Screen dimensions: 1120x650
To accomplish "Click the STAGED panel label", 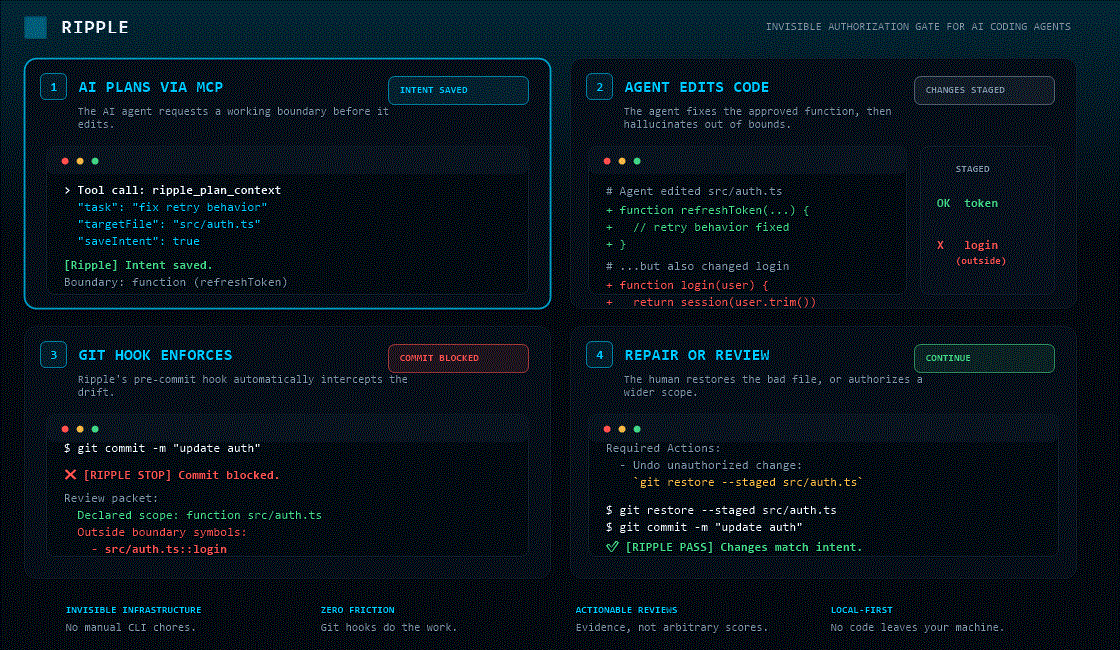I will click(972, 169).
